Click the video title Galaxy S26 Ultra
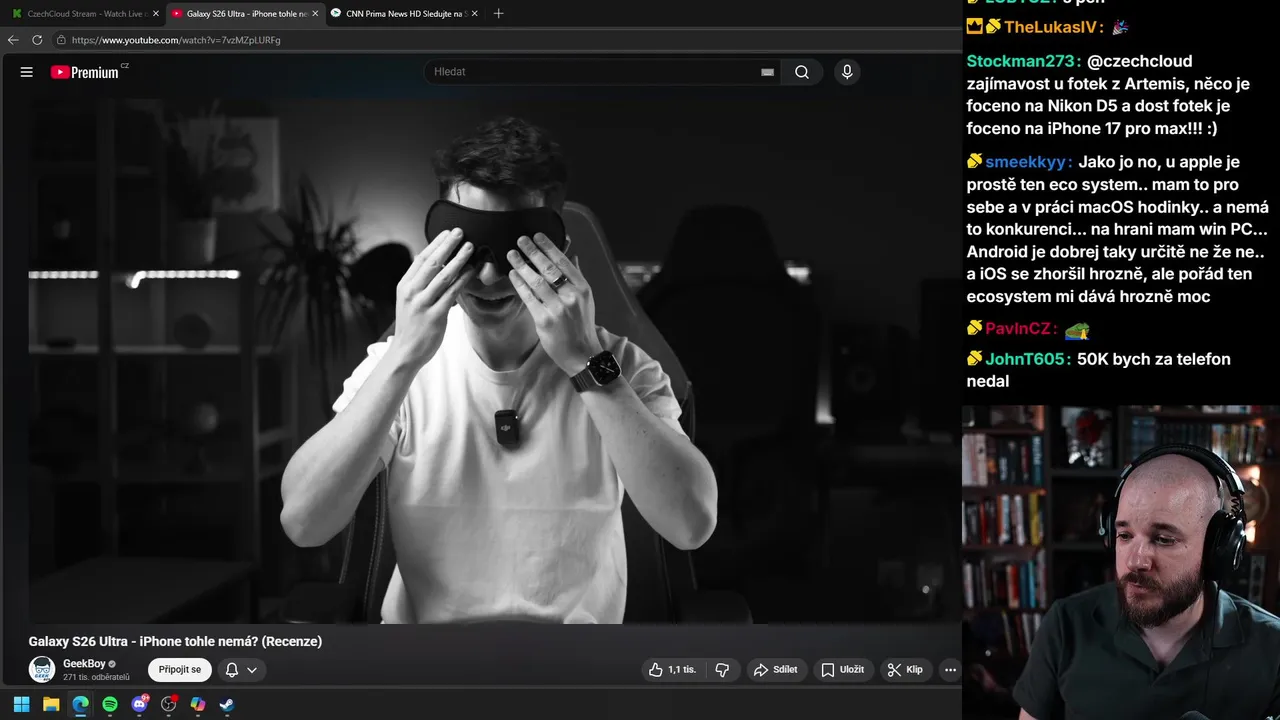 175,641
